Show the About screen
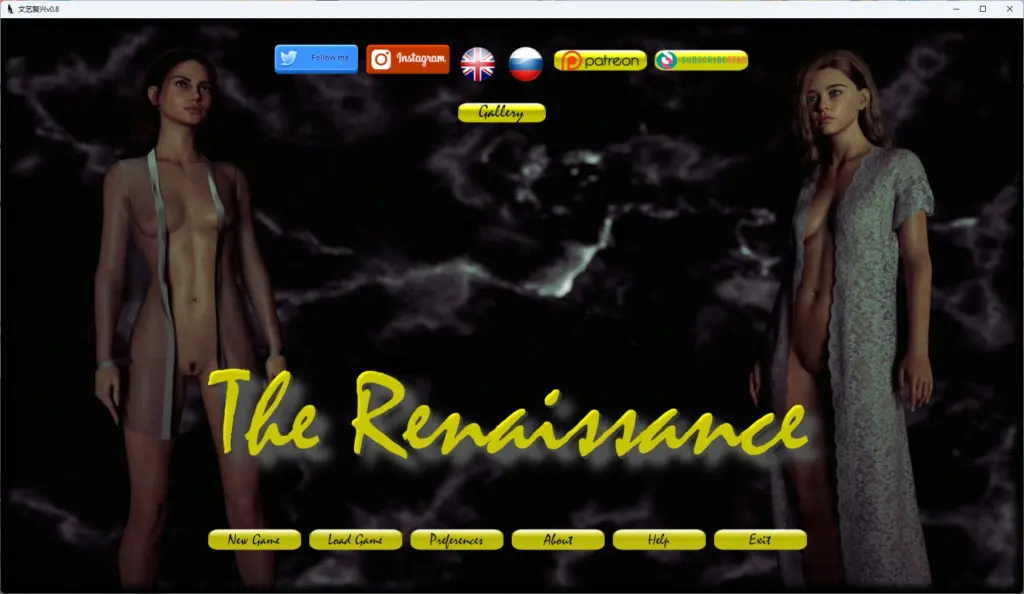The width and height of the screenshot is (1024, 594). pyautogui.click(x=558, y=540)
